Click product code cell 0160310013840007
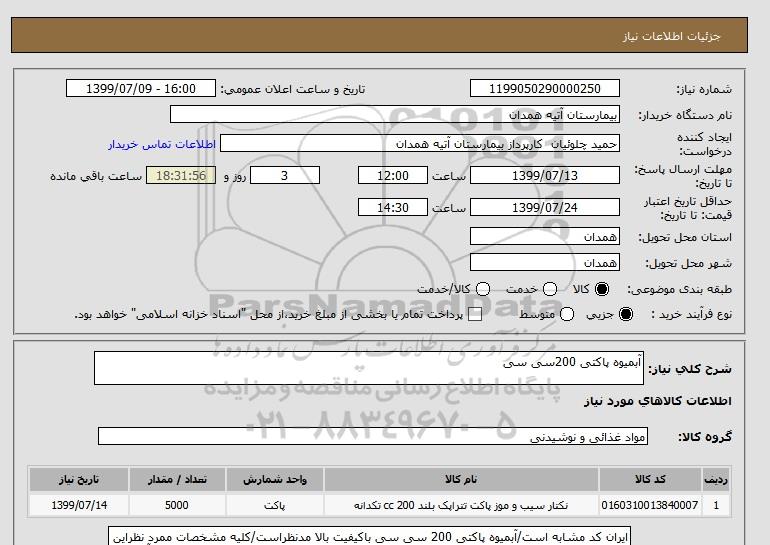Image resolution: width=770 pixels, height=545 pixels. pyautogui.click(x=650, y=505)
